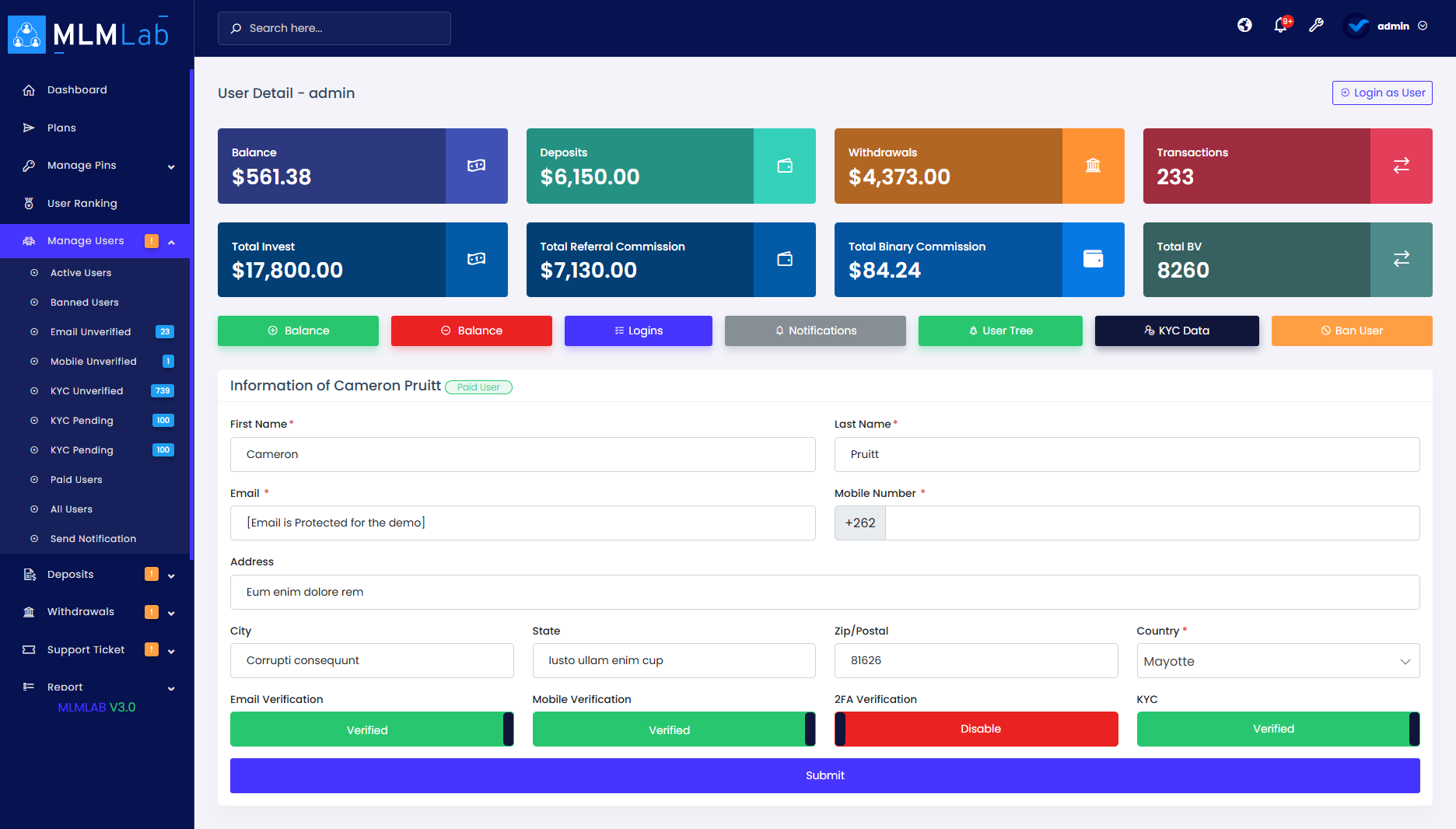This screenshot has height=829, width=1456.
Task: Click the Deposits sidebar icon
Action: point(29,575)
